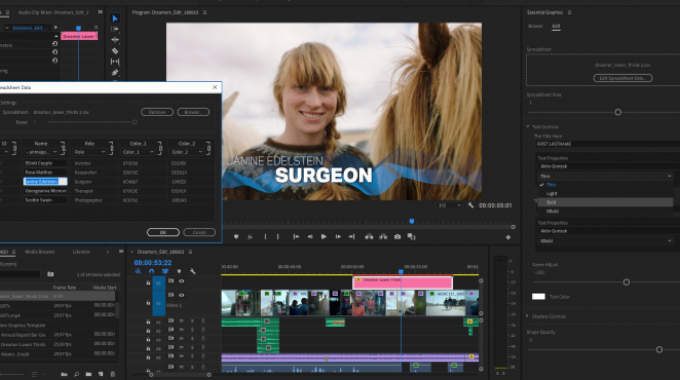
Task: Select the Razor tool in toolbar
Action: coord(115,51)
